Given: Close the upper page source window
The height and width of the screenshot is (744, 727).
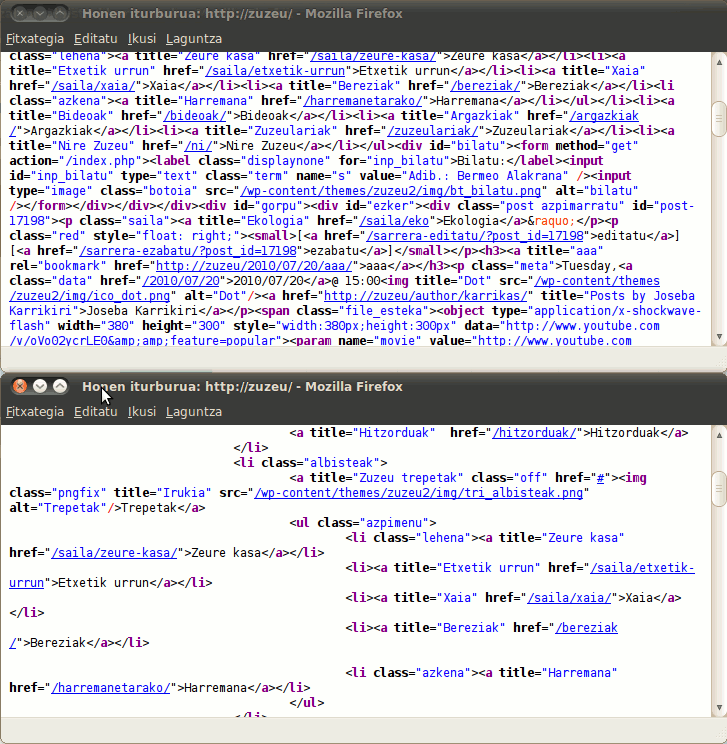Looking at the screenshot, I should point(18,14).
